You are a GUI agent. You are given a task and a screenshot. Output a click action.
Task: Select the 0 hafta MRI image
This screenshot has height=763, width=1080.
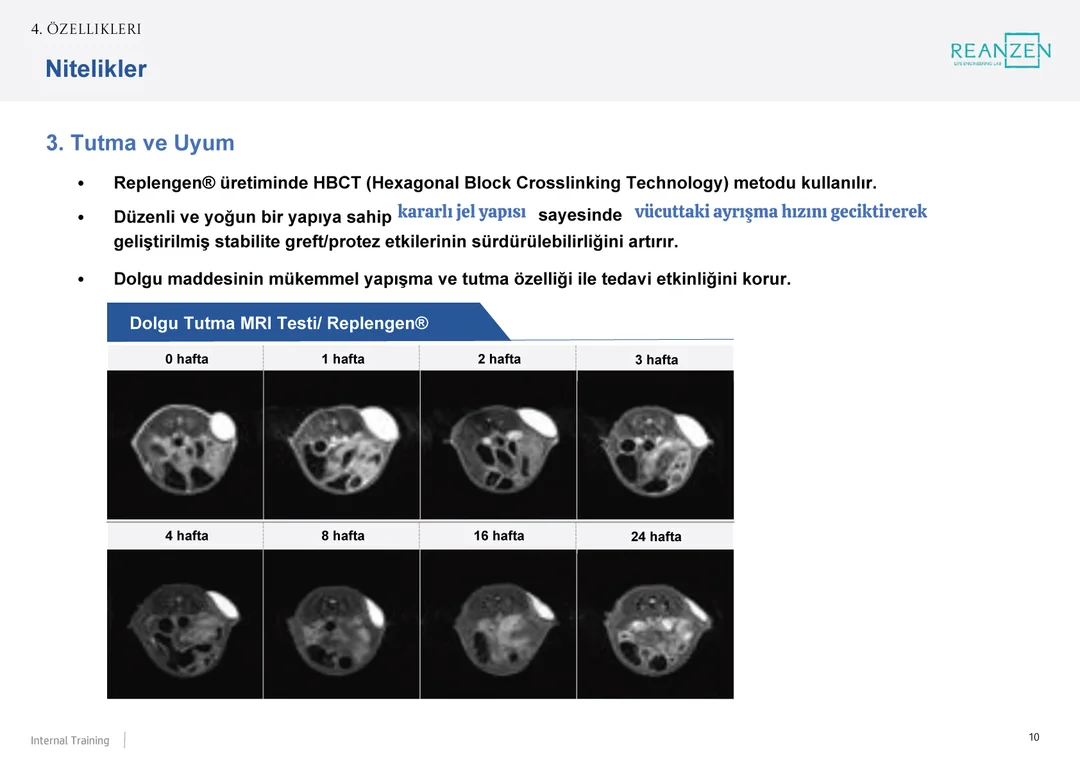(185, 445)
